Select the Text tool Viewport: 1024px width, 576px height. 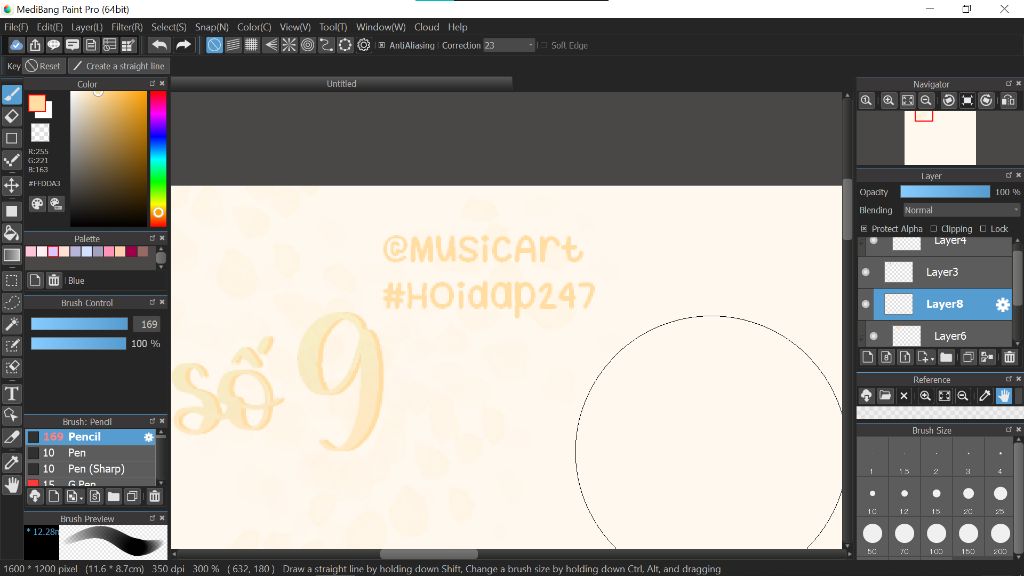[x=12, y=394]
